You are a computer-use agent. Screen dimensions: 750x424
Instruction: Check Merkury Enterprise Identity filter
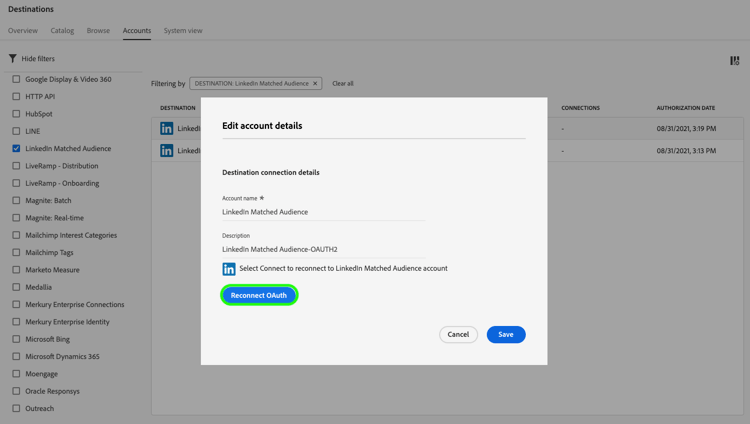coord(16,322)
